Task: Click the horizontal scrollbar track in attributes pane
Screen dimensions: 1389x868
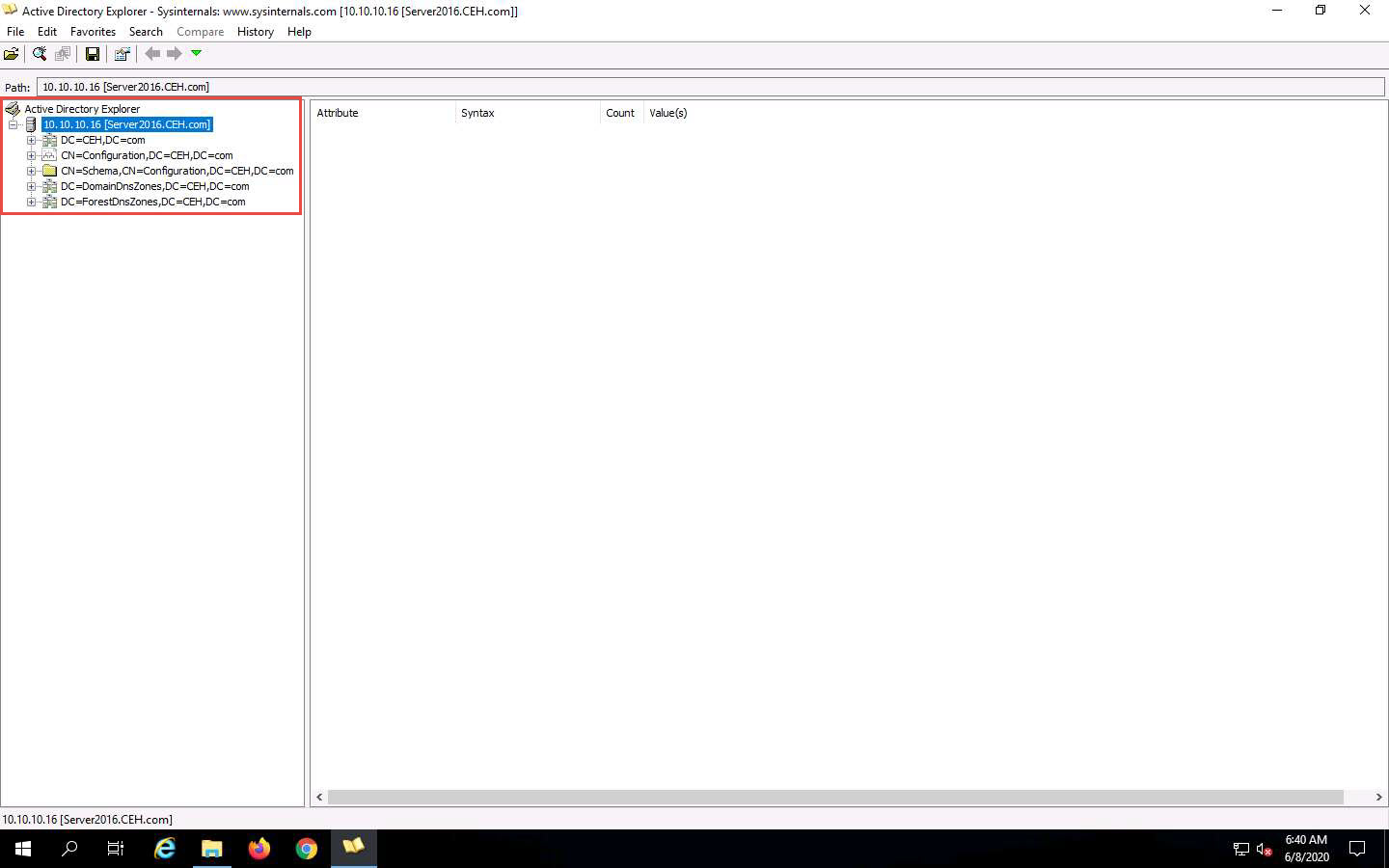Action: point(835,798)
